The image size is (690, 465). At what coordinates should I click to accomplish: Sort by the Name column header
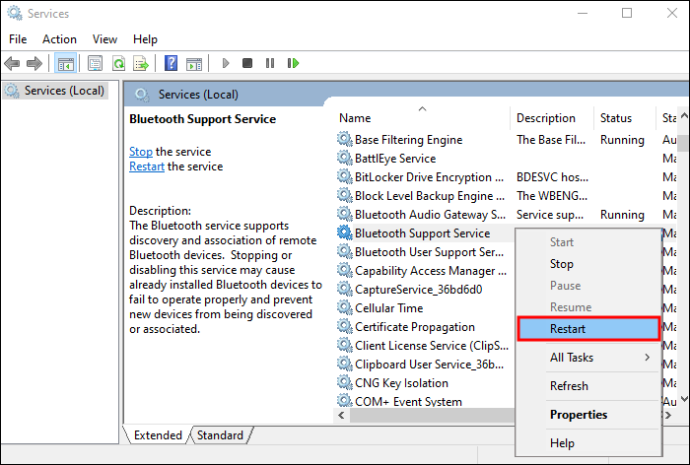coord(355,118)
